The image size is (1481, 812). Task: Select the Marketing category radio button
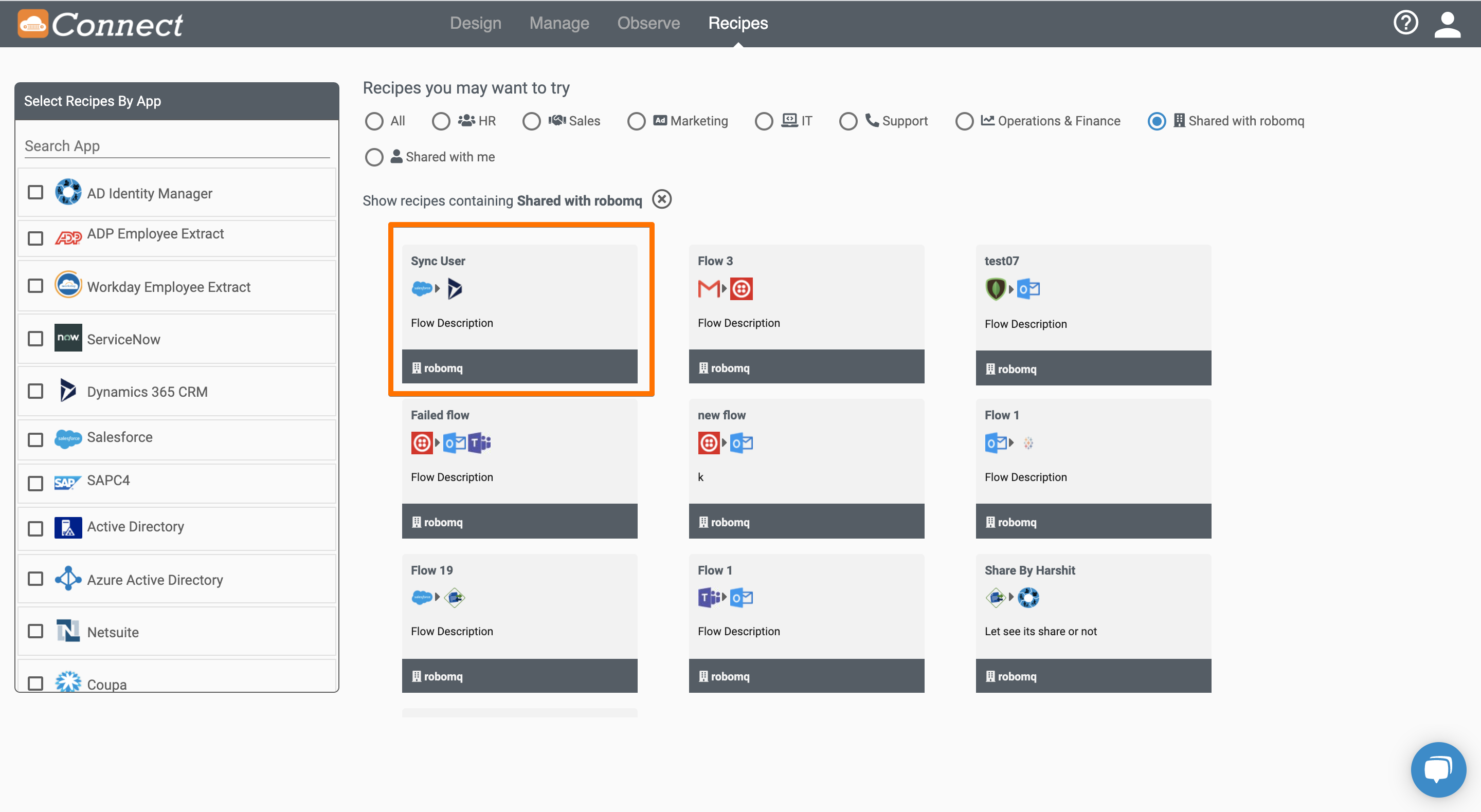tap(636, 121)
